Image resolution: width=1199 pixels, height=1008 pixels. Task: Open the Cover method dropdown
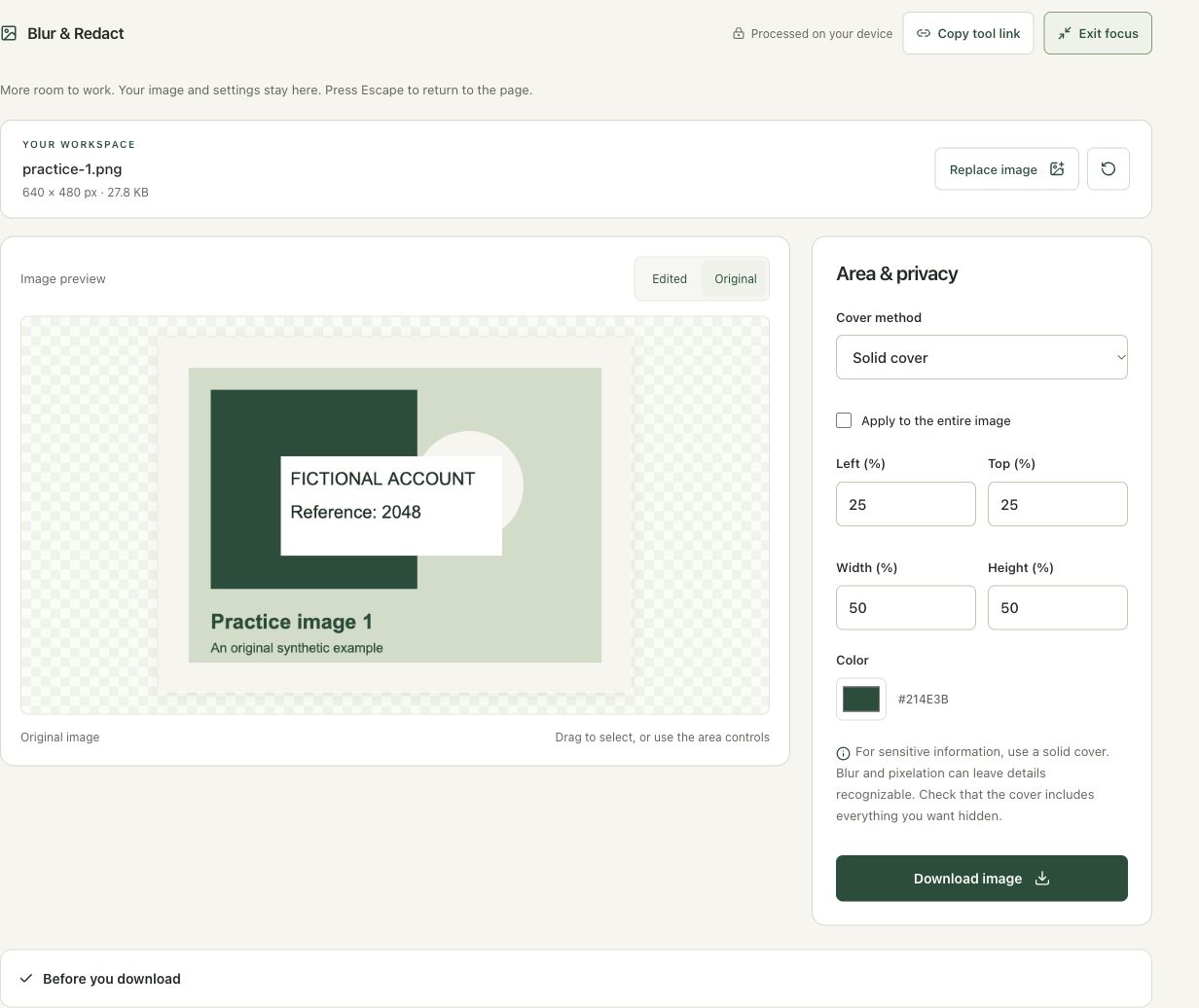(981, 357)
